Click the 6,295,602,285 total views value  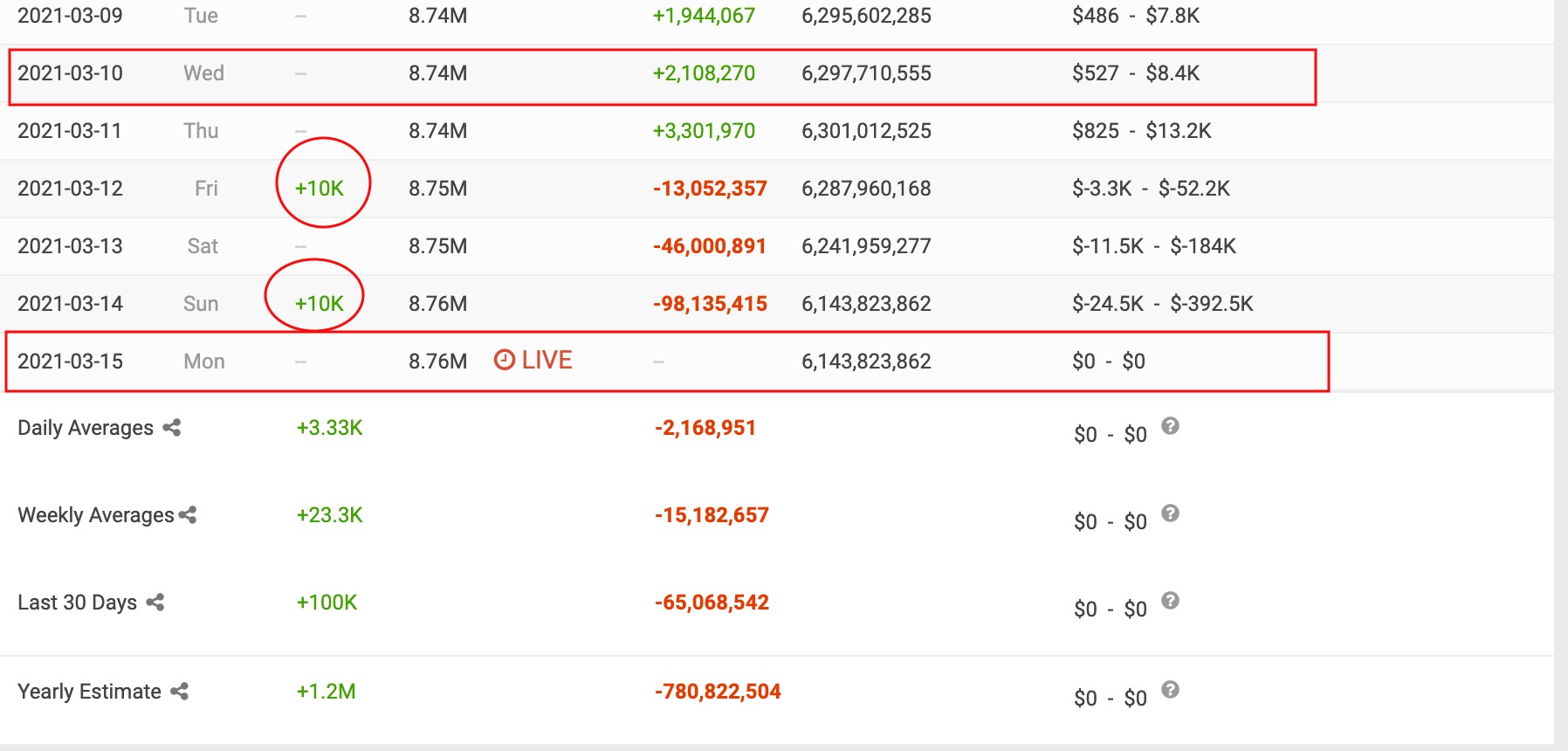(x=866, y=16)
